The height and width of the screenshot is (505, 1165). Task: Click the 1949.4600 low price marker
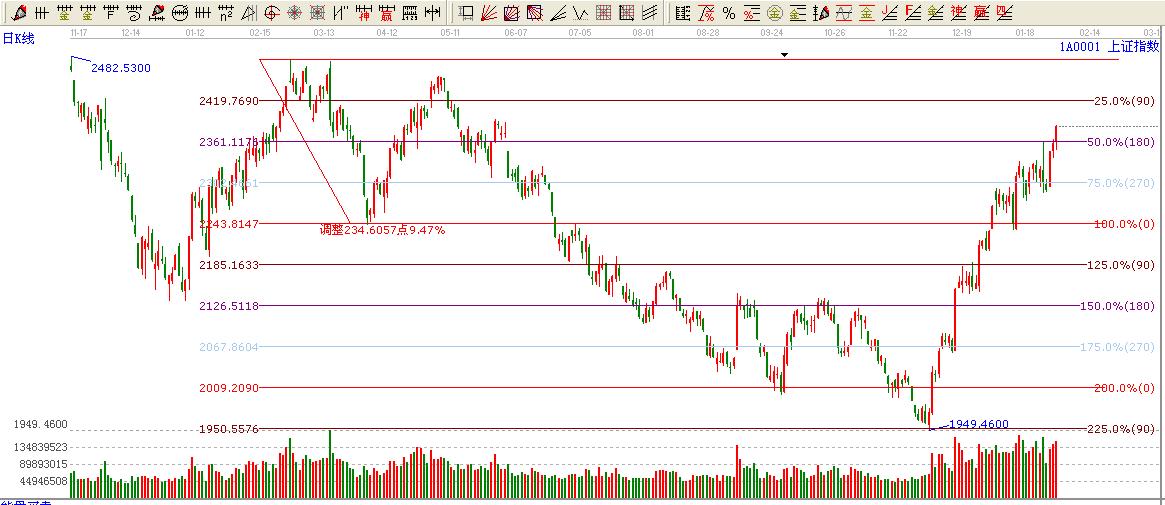click(x=978, y=424)
